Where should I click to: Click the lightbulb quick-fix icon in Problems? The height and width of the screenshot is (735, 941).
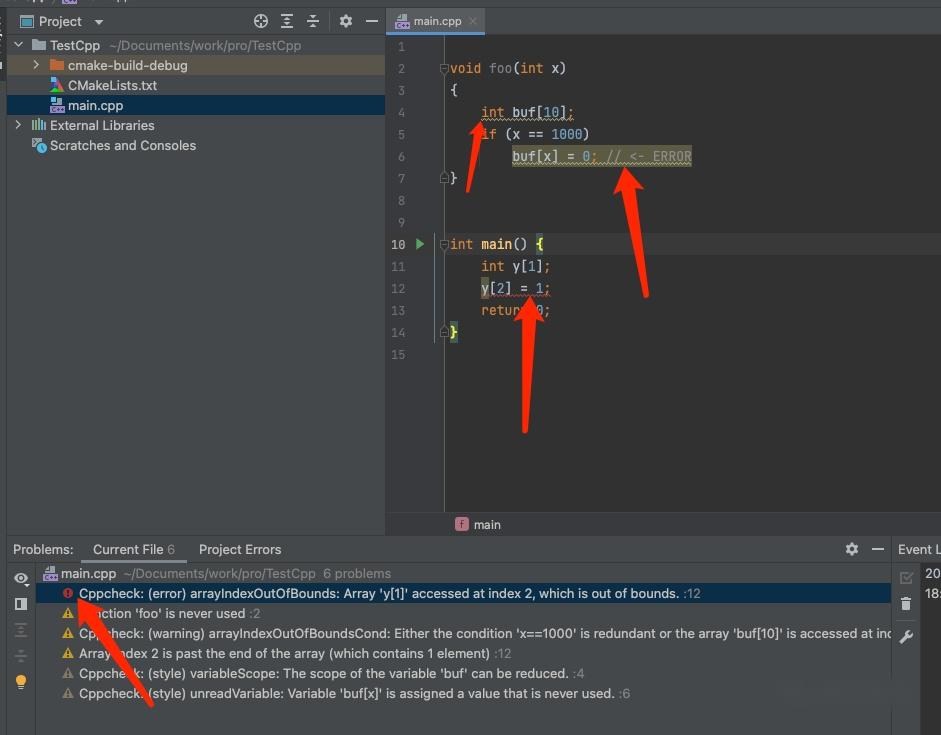[20, 682]
